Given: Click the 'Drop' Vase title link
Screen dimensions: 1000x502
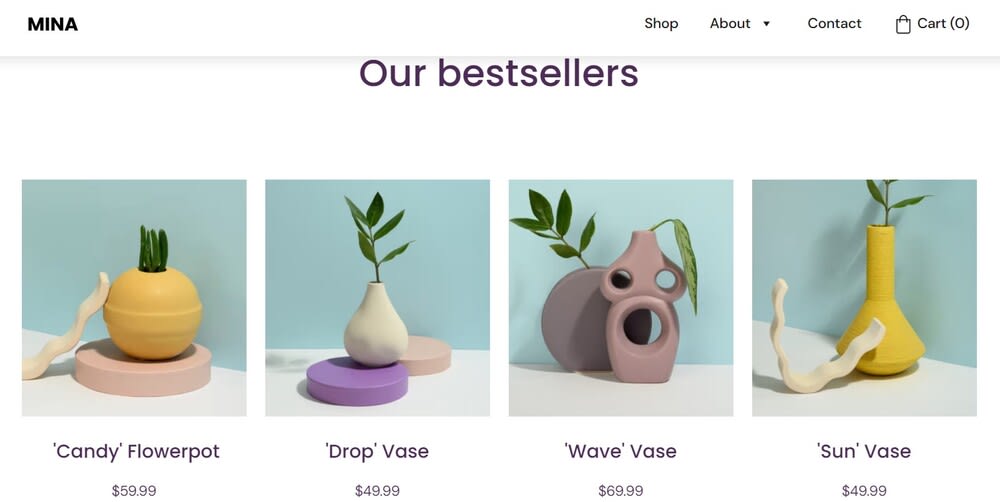Looking at the screenshot, I should click(x=377, y=451).
